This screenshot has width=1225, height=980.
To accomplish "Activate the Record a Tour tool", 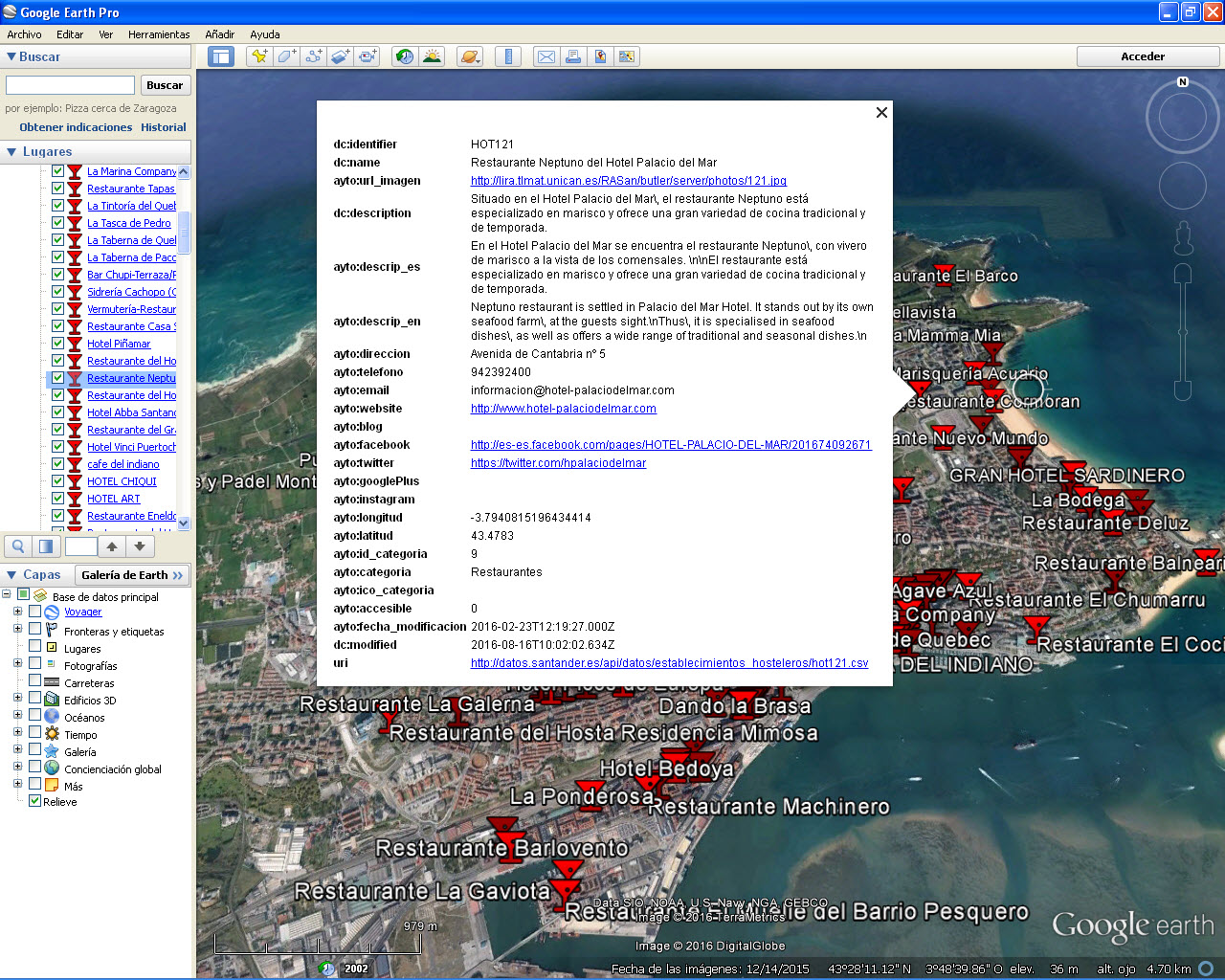I will tap(369, 56).
